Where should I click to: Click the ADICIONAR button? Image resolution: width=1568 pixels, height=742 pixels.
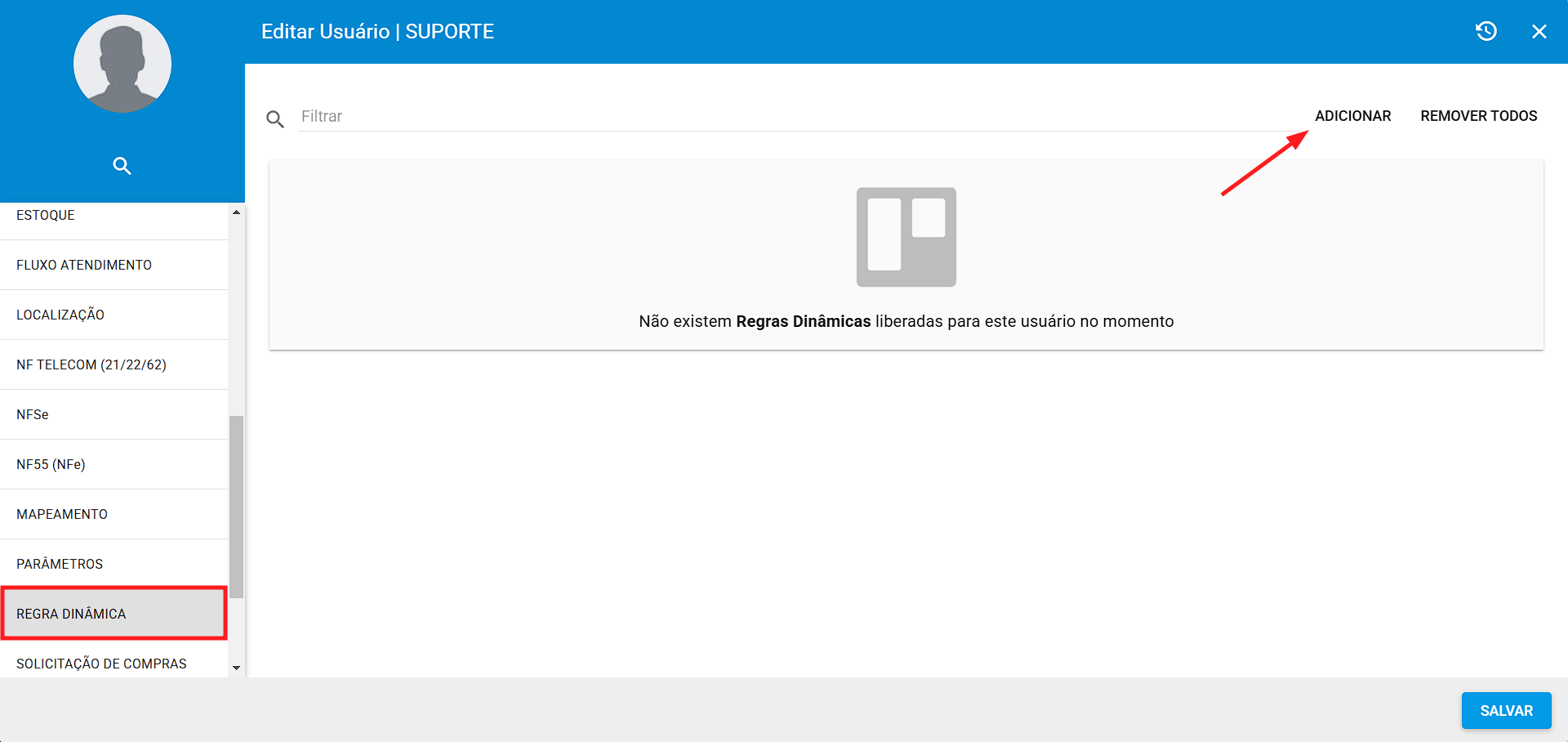coord(1352,116)
